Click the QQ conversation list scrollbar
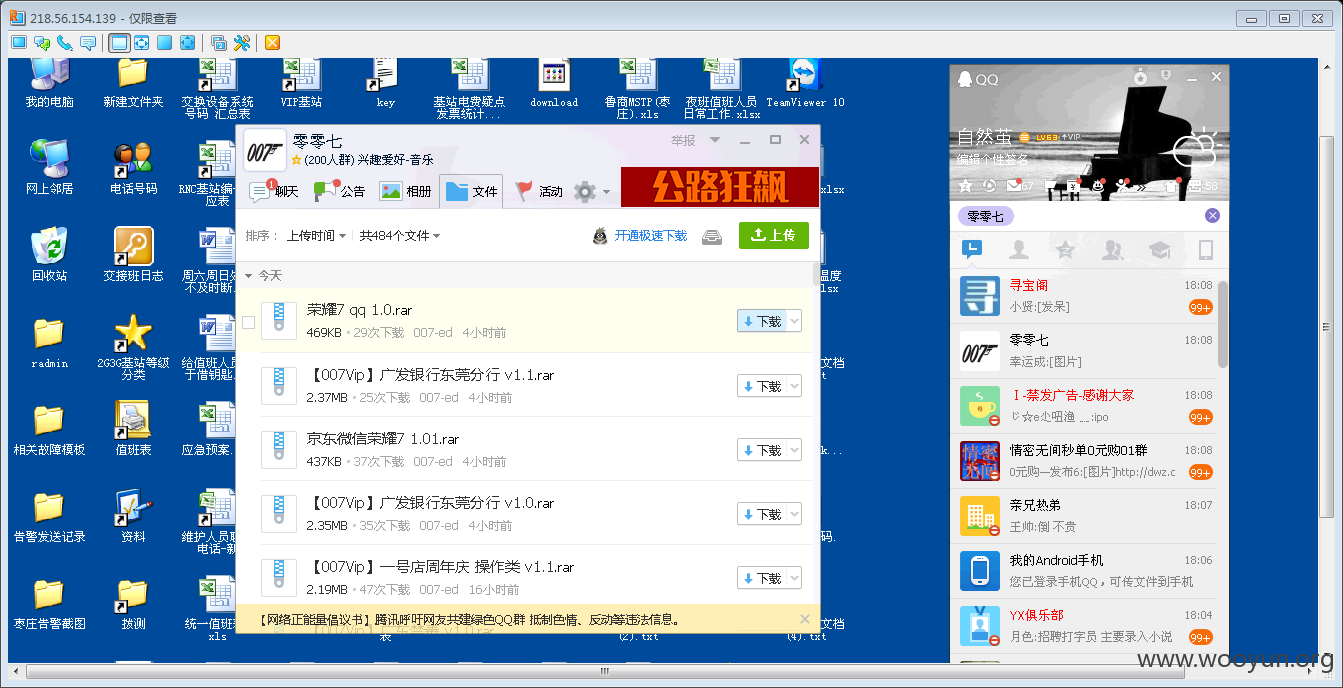This screenshot has height=688, width=1343. (1223, 325)
